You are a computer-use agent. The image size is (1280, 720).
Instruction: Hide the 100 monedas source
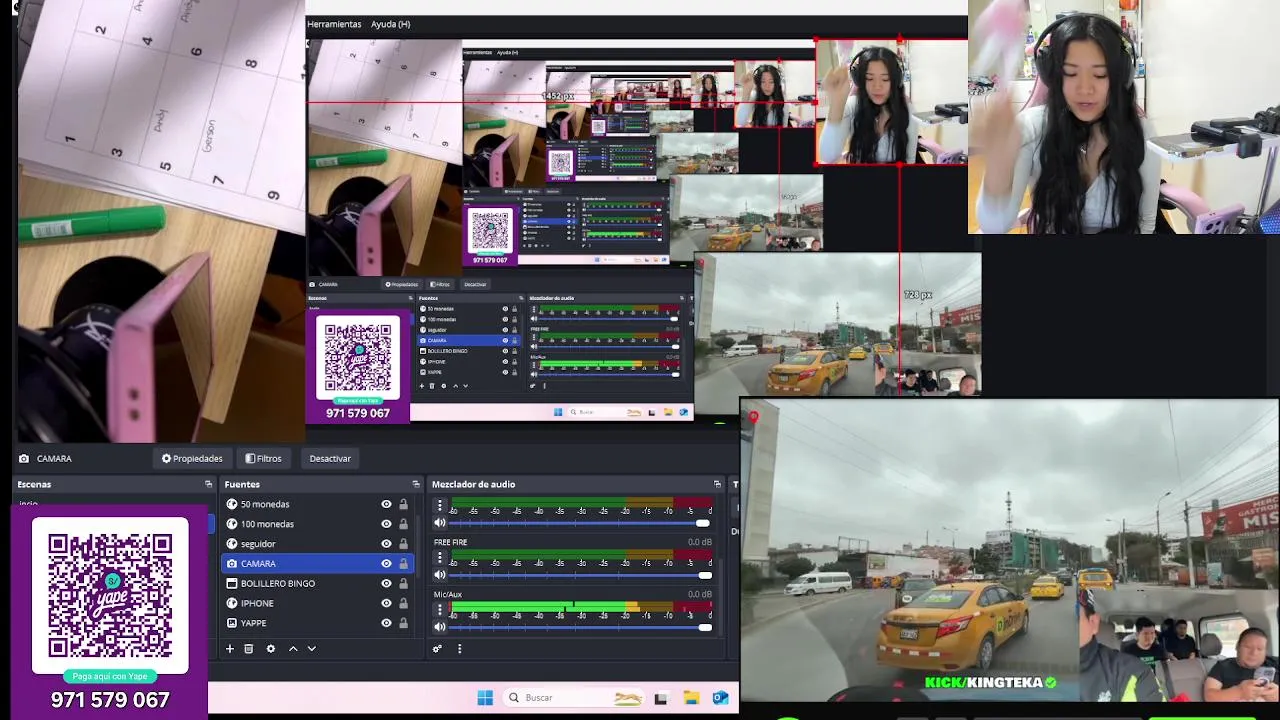[x=386, y=524]
